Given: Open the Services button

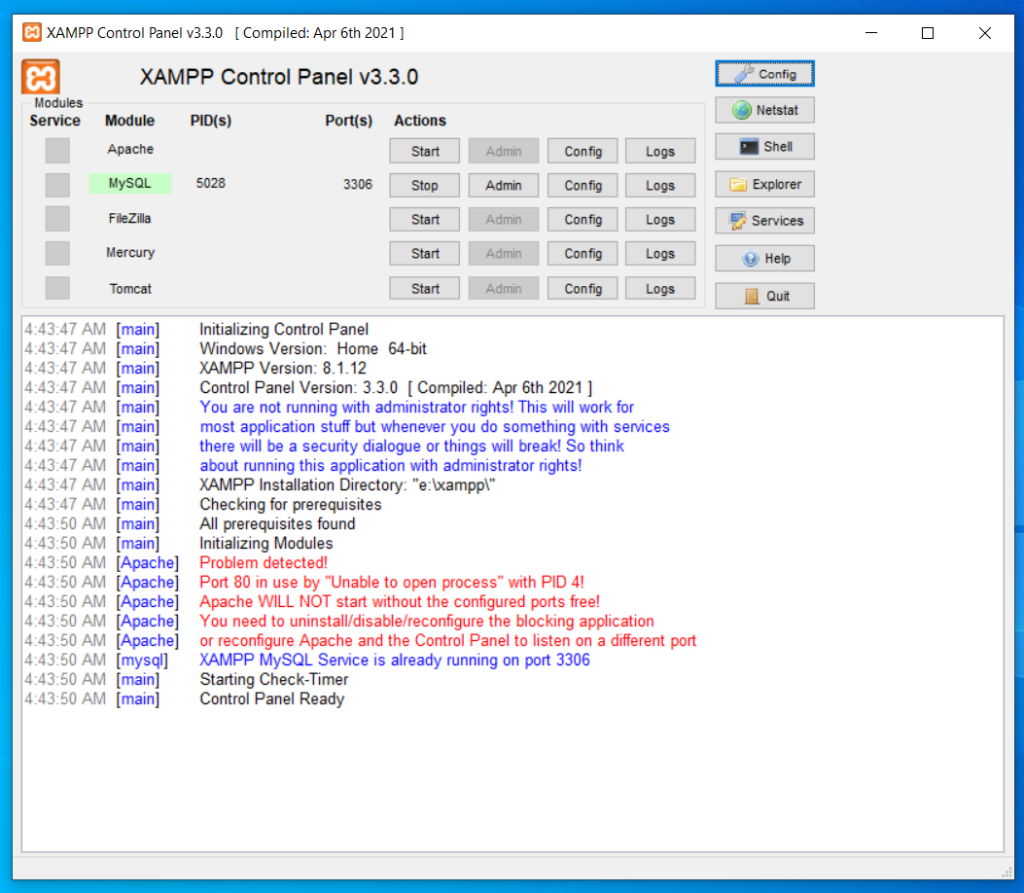Looking at the screenshot, I should 764,221.
